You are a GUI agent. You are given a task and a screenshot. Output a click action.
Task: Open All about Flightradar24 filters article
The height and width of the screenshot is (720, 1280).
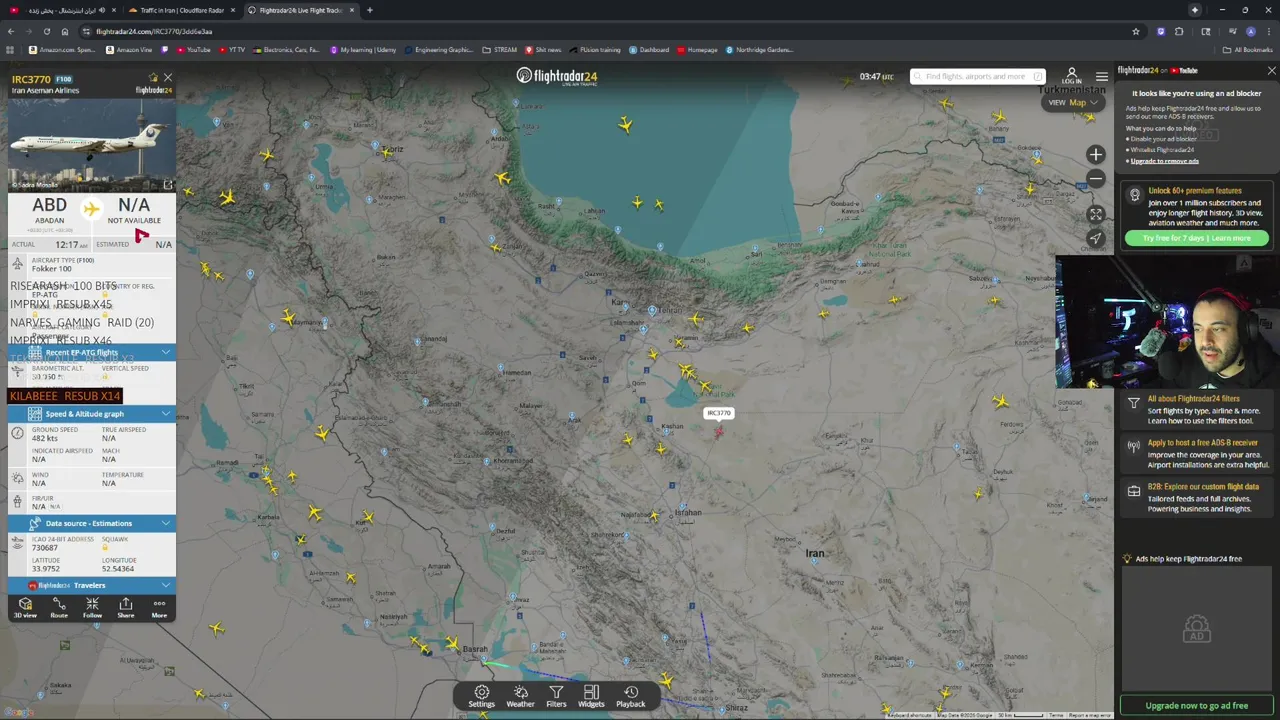(x=1196, y=409)
